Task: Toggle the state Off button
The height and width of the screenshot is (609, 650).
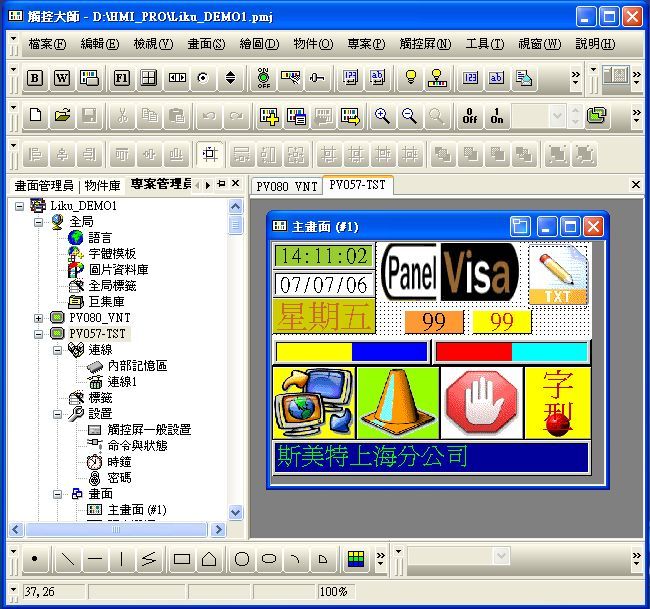Action: click(469, 116)
